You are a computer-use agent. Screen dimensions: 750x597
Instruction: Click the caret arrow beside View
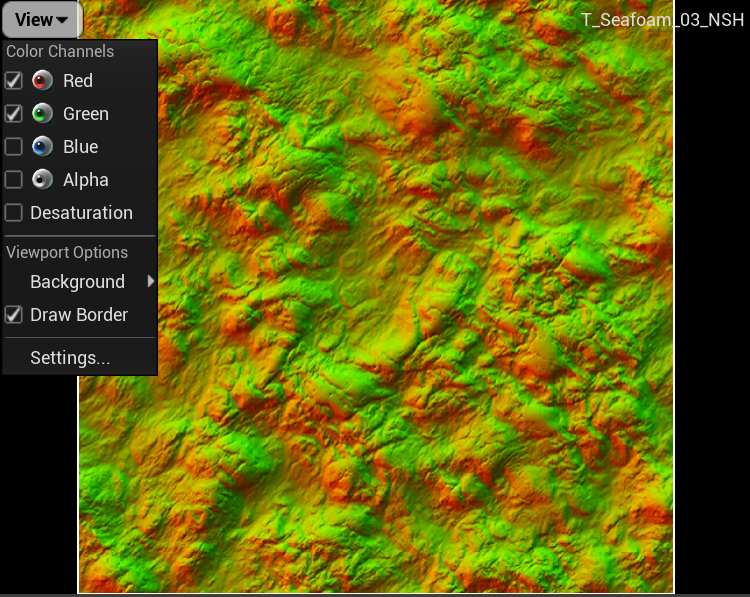pyautogui.click(x=63, y=21)
